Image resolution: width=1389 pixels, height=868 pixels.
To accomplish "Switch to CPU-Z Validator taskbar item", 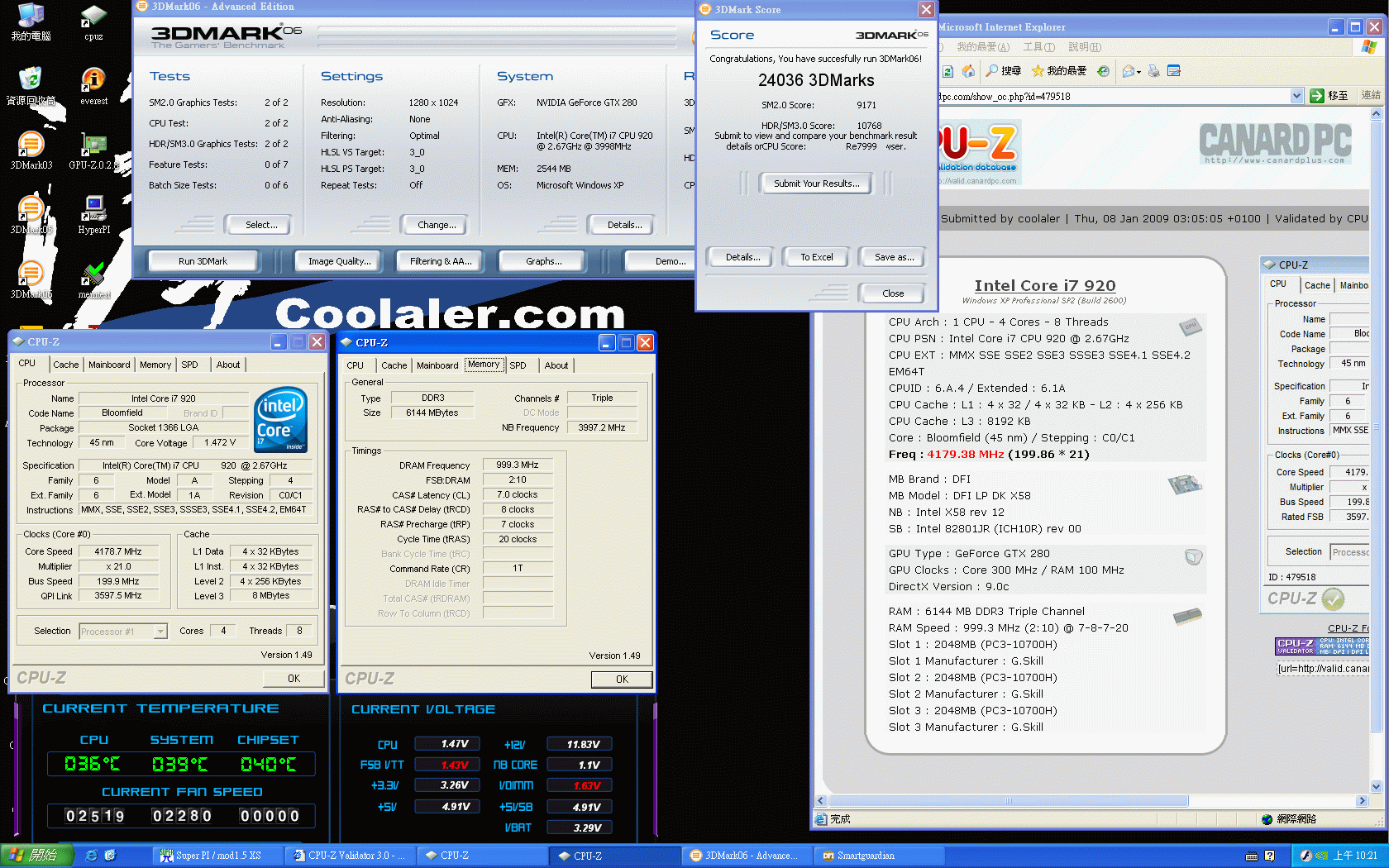I will (x=349, y=856).
